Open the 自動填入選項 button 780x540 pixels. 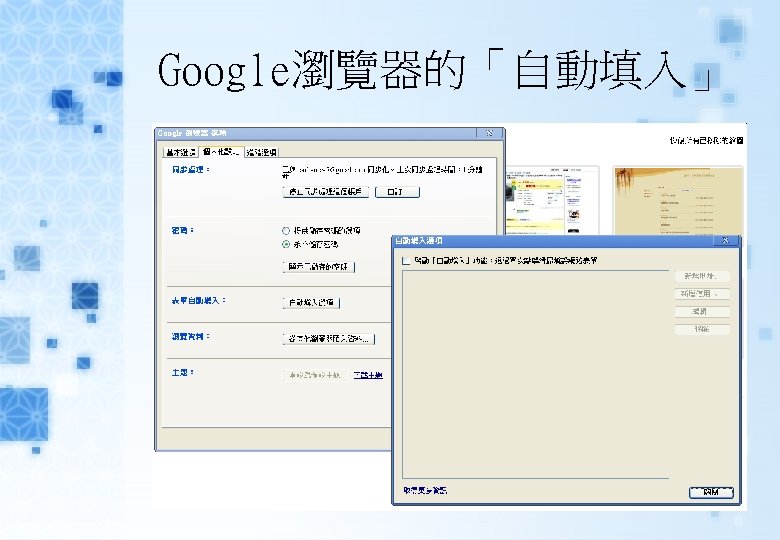[311, 303]
